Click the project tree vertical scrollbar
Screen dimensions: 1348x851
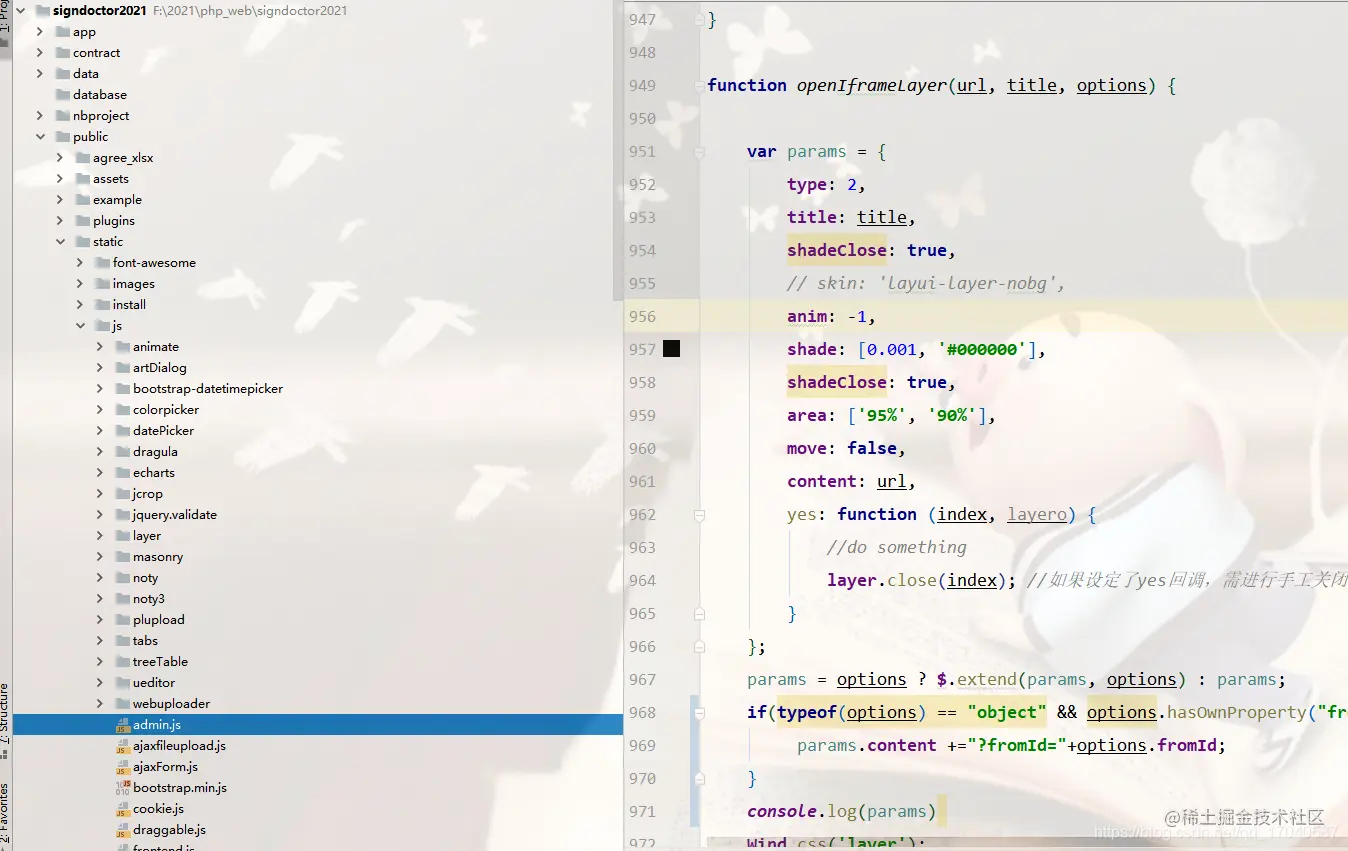618,150
